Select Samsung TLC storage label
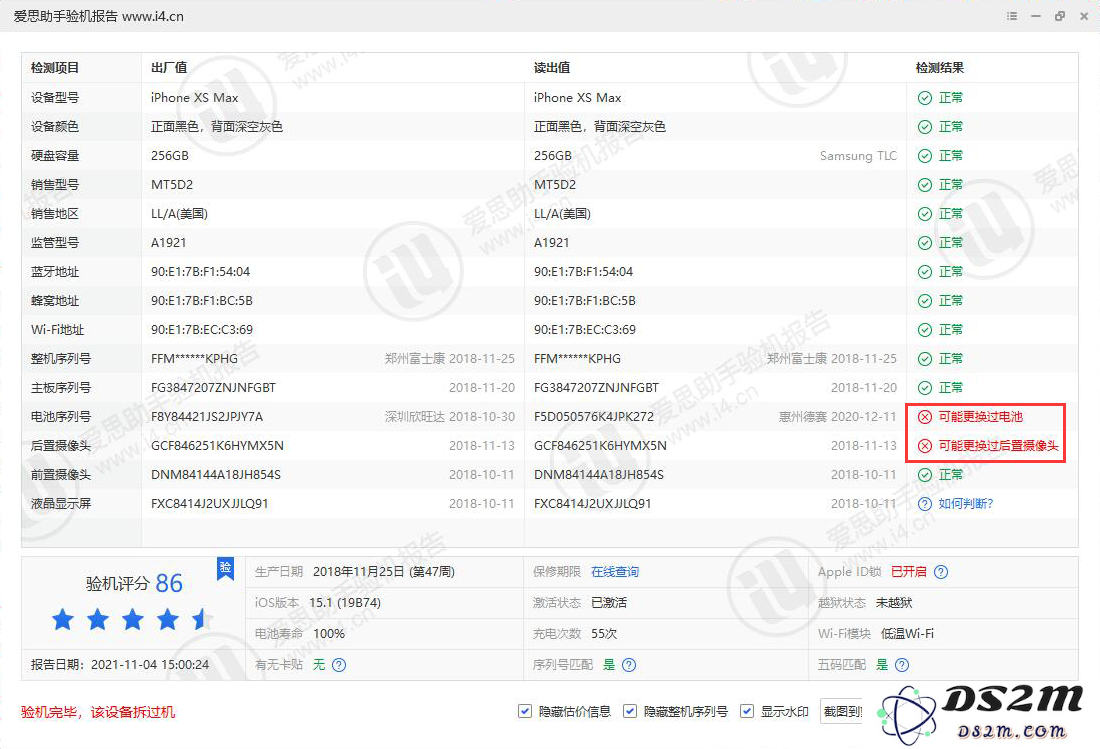 coord(859,156)
